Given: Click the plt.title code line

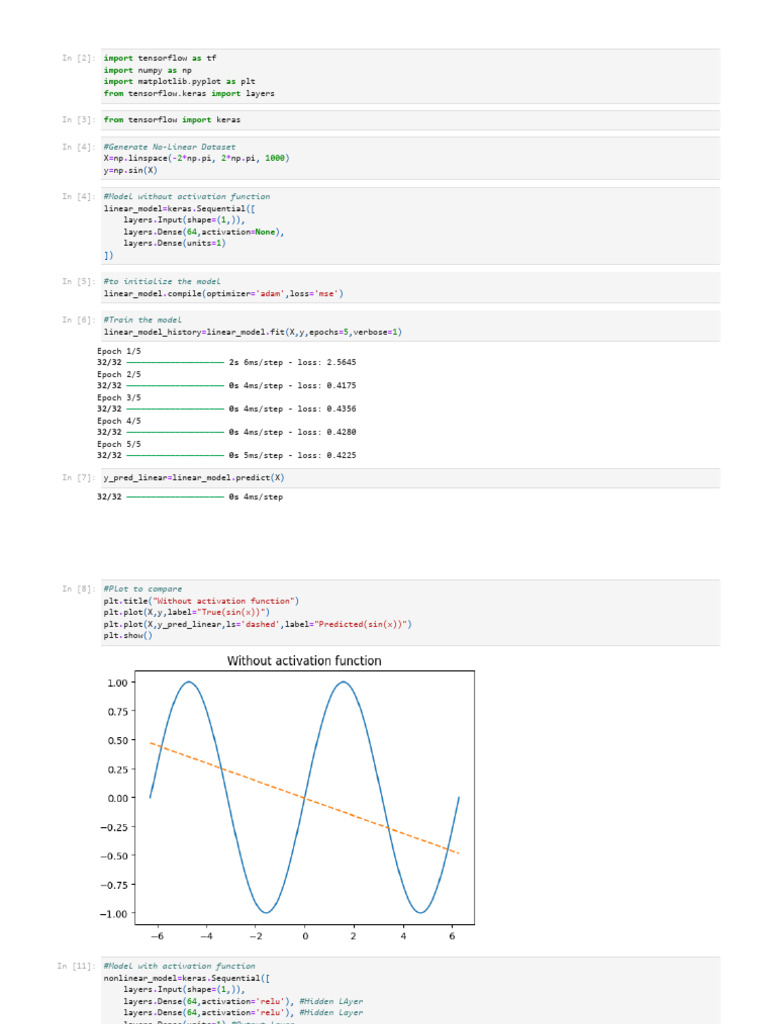Looking at the screenshot, I should coord(201,601).
